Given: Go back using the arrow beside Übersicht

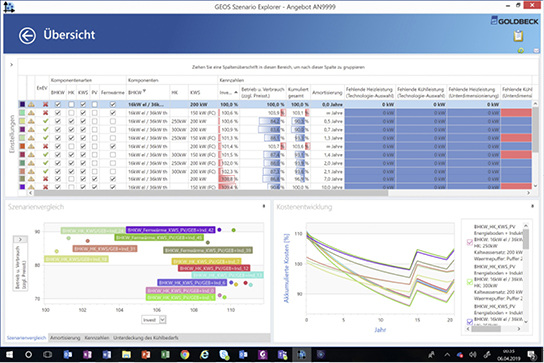Looking at the screenshot, I should click(x=27, y=35).
